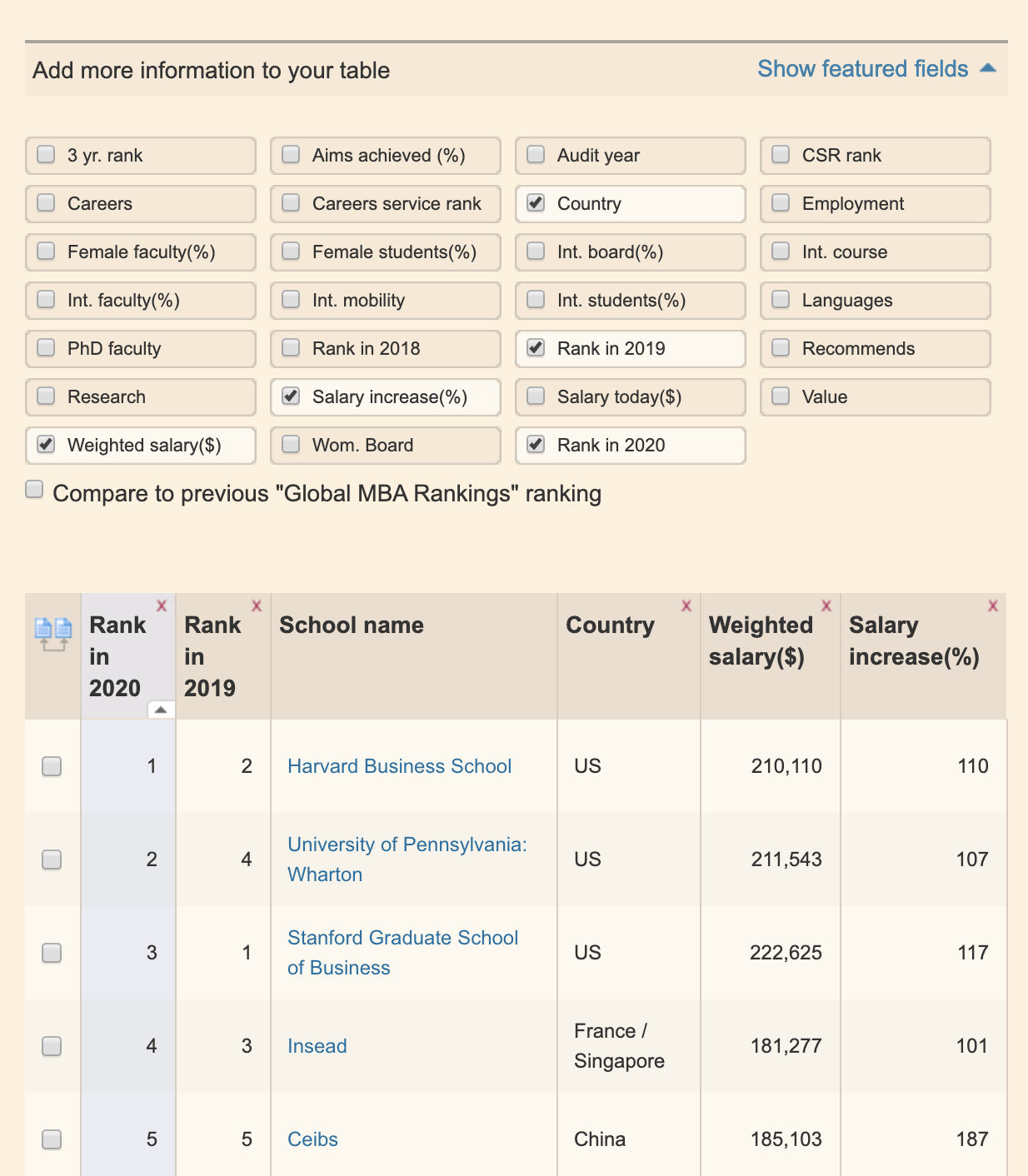Sort by the School name column header
The height and width of the screenshot is (1176, 1028).
tap(352, 625)
